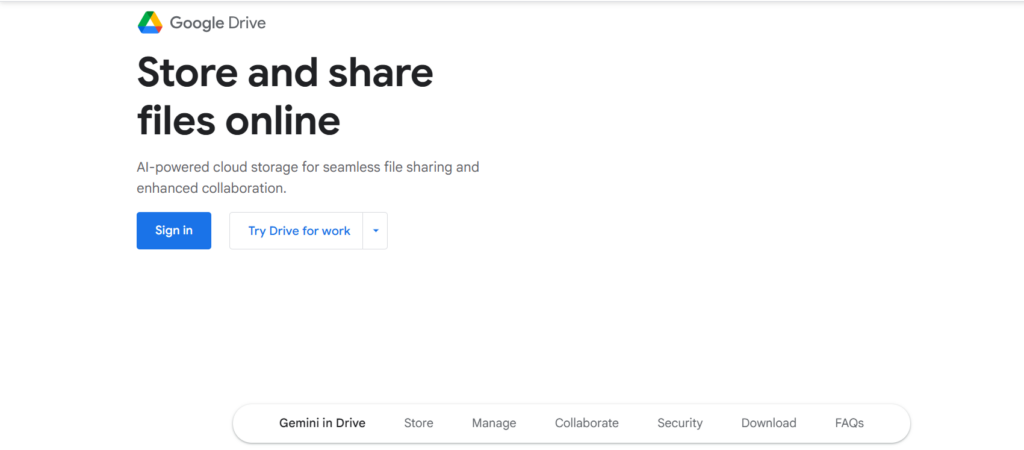The width and height of the screenshot is (1024, 450).
Task: Click the "AI-powered cloud storage" description line
Action: [308, 167]
